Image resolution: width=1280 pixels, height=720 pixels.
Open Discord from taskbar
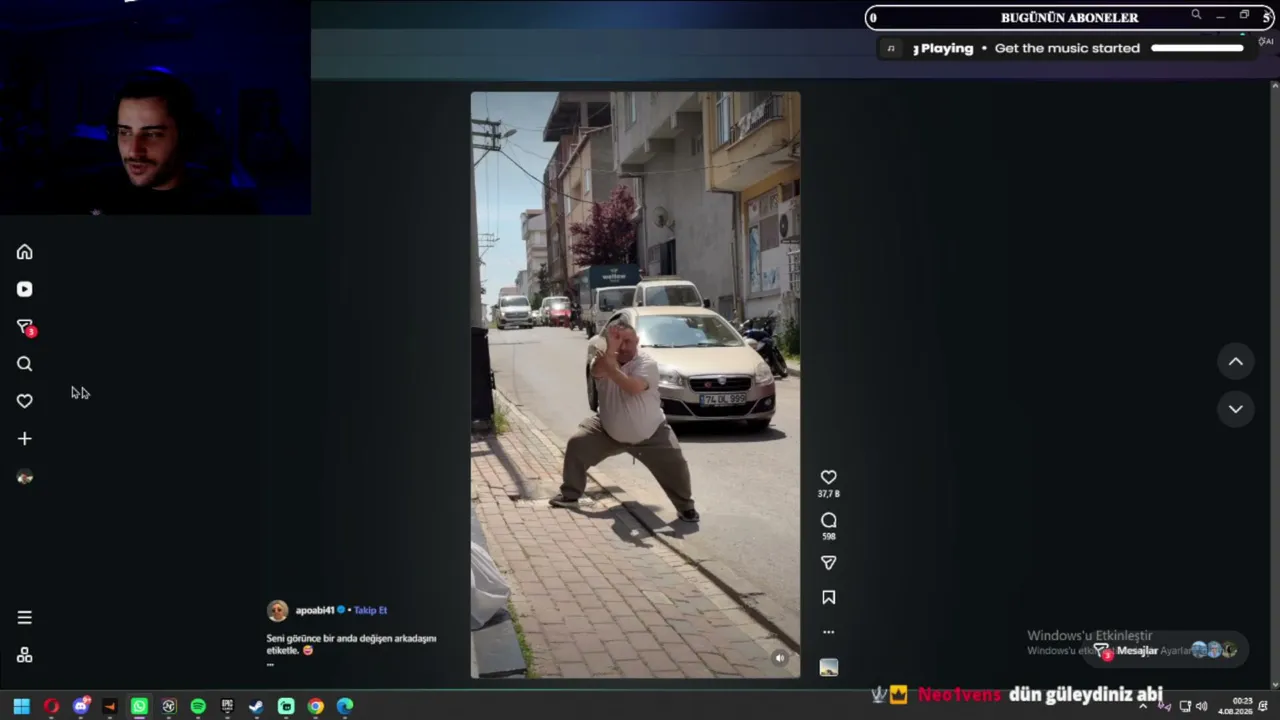pyautogui.click(x=81, y=706)
